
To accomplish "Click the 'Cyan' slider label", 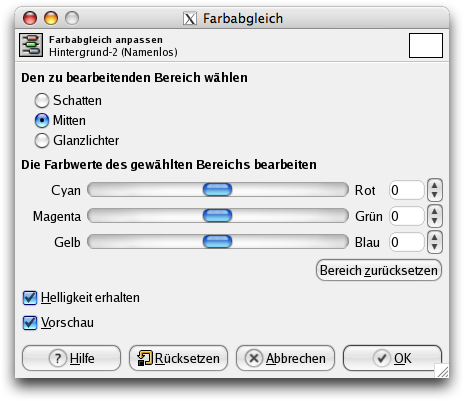I will pyautogui.click(x=66, y=191).
